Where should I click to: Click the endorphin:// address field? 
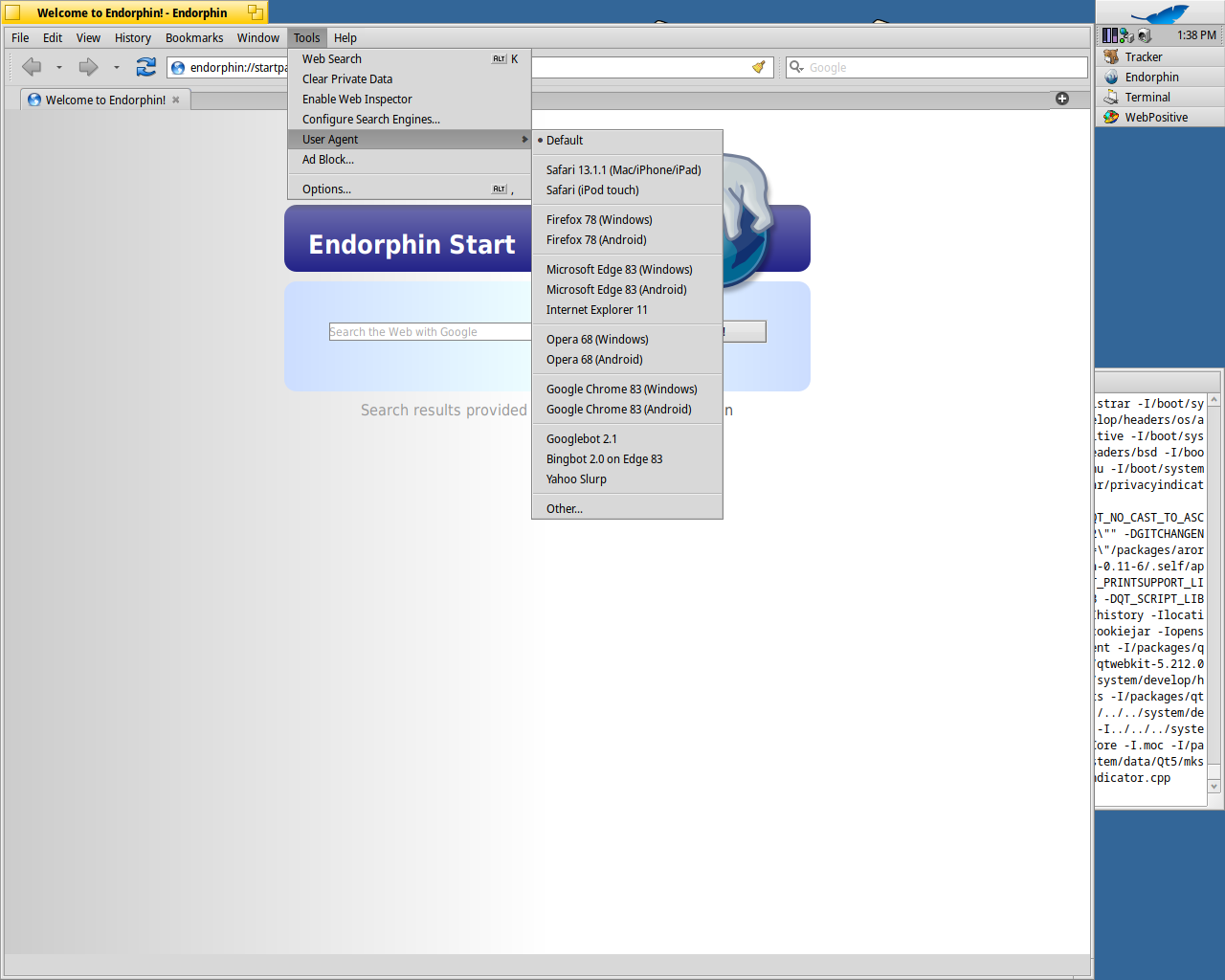point(469,67)
